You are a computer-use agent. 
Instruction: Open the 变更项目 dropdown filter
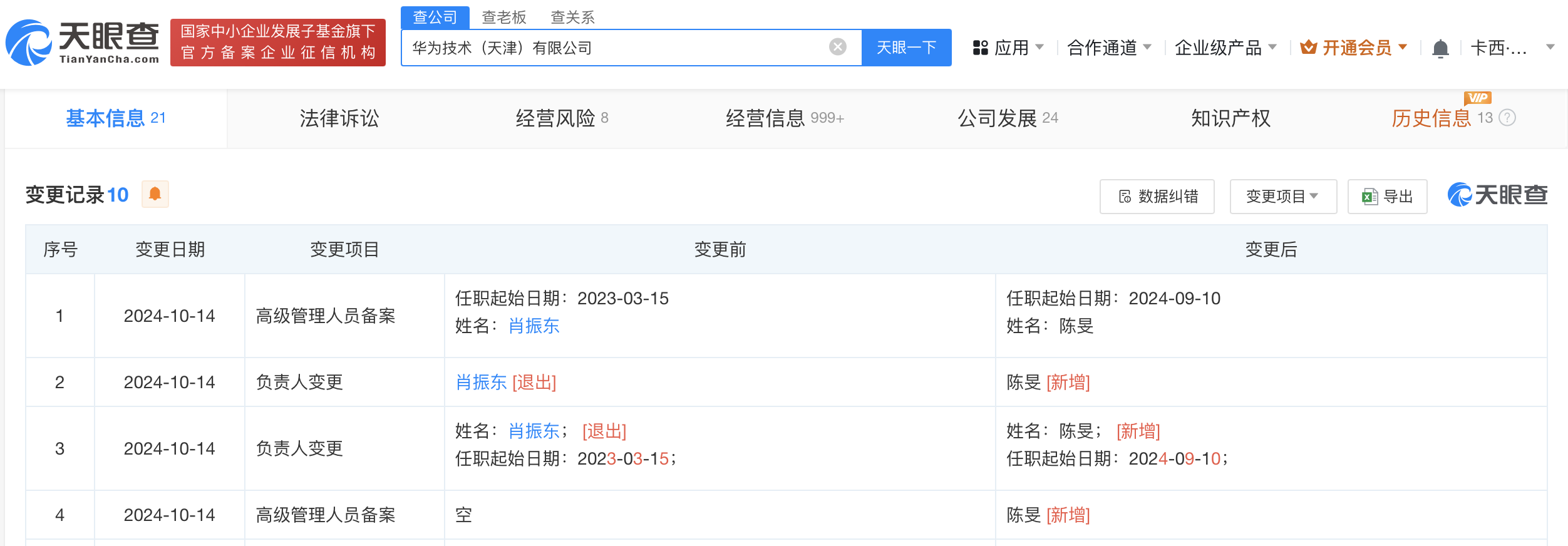[x=1283, y=197]
